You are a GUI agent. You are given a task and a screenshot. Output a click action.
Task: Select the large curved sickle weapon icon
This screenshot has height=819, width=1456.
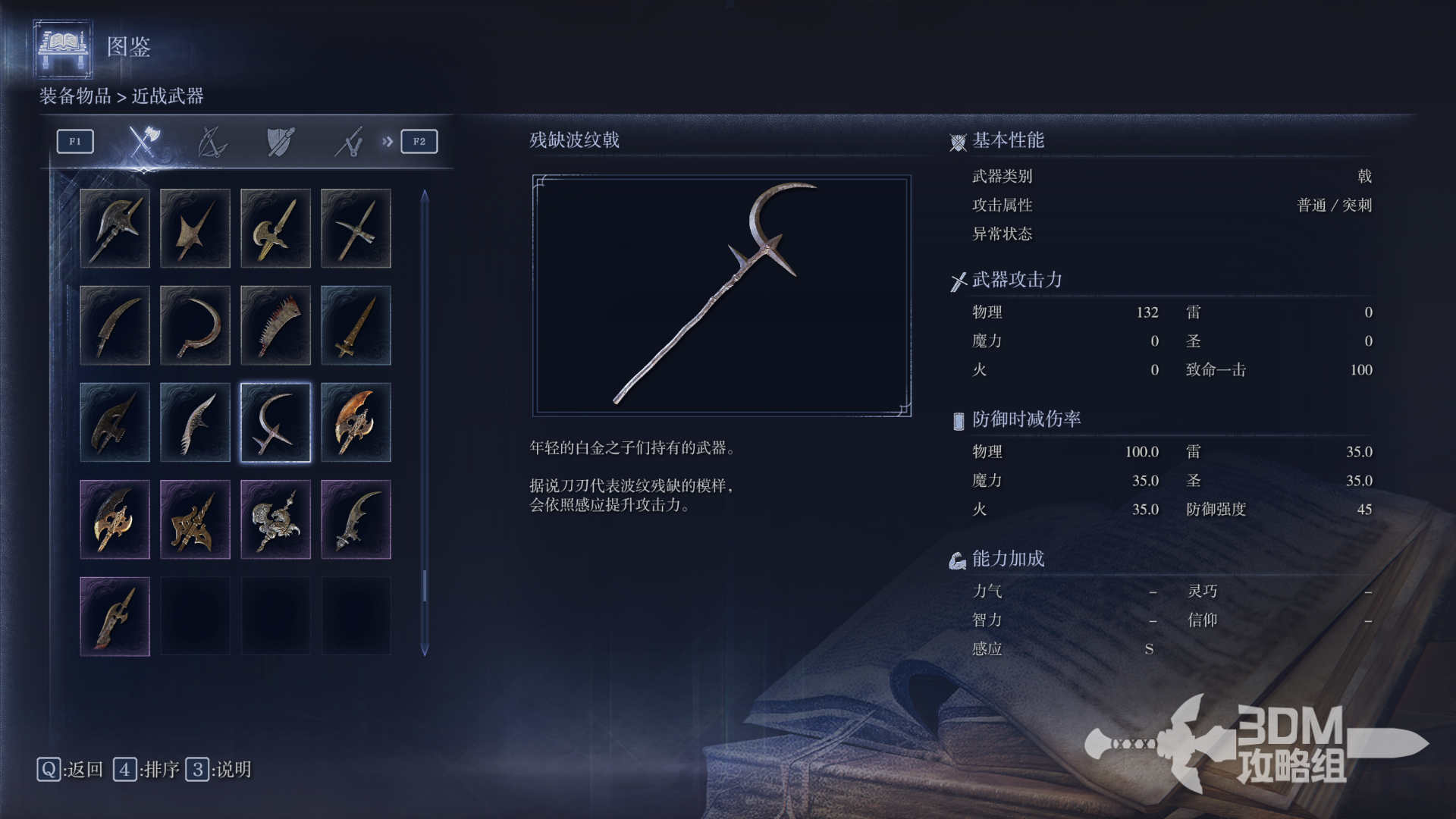(195, 325)
